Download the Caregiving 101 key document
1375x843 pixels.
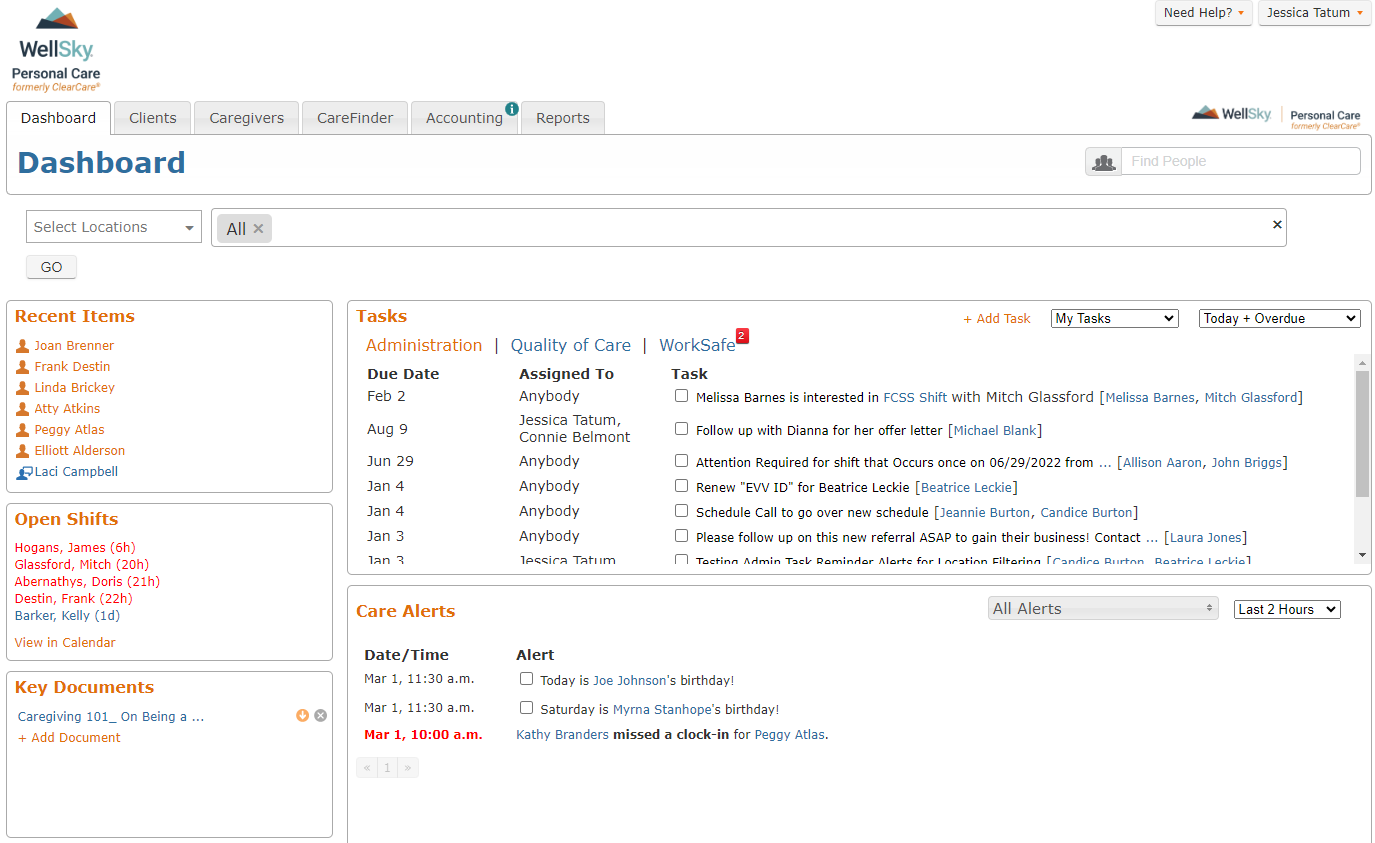click(302, 715)
